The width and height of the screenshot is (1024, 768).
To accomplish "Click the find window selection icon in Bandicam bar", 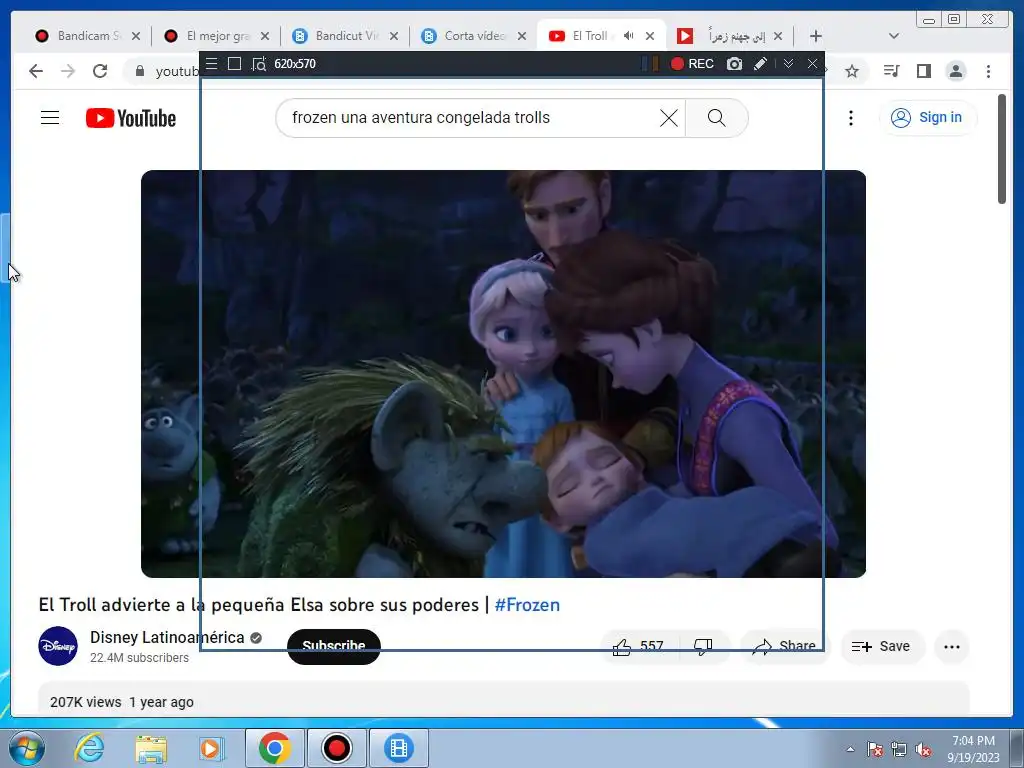I will (259, 64).
